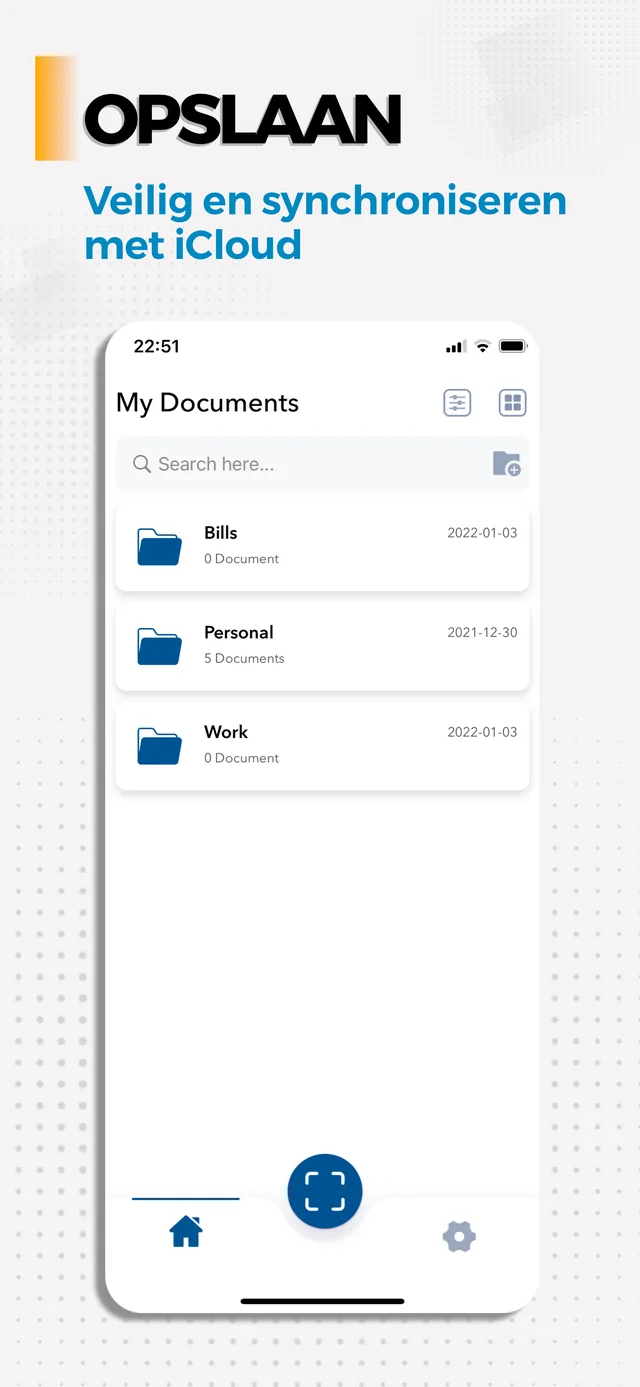Tap the 22:51 clock
Image resolution: width=640 pixels, height=1387 pixels.
(x=157, y=346)
